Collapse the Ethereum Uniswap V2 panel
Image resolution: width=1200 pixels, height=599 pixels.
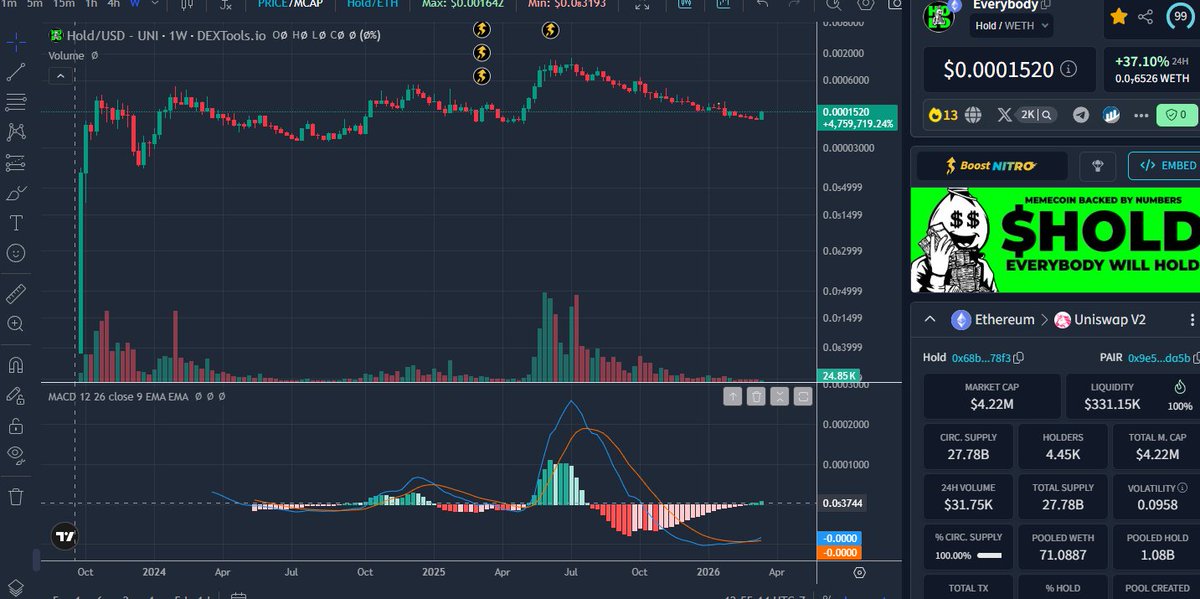pos(930,320)
